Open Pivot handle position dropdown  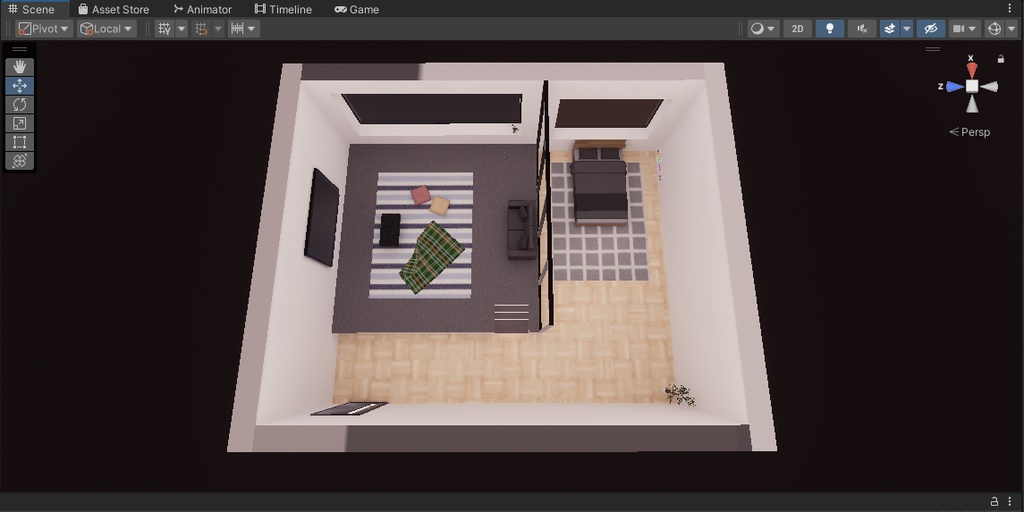pyautogui.click(x=44, y=29)
